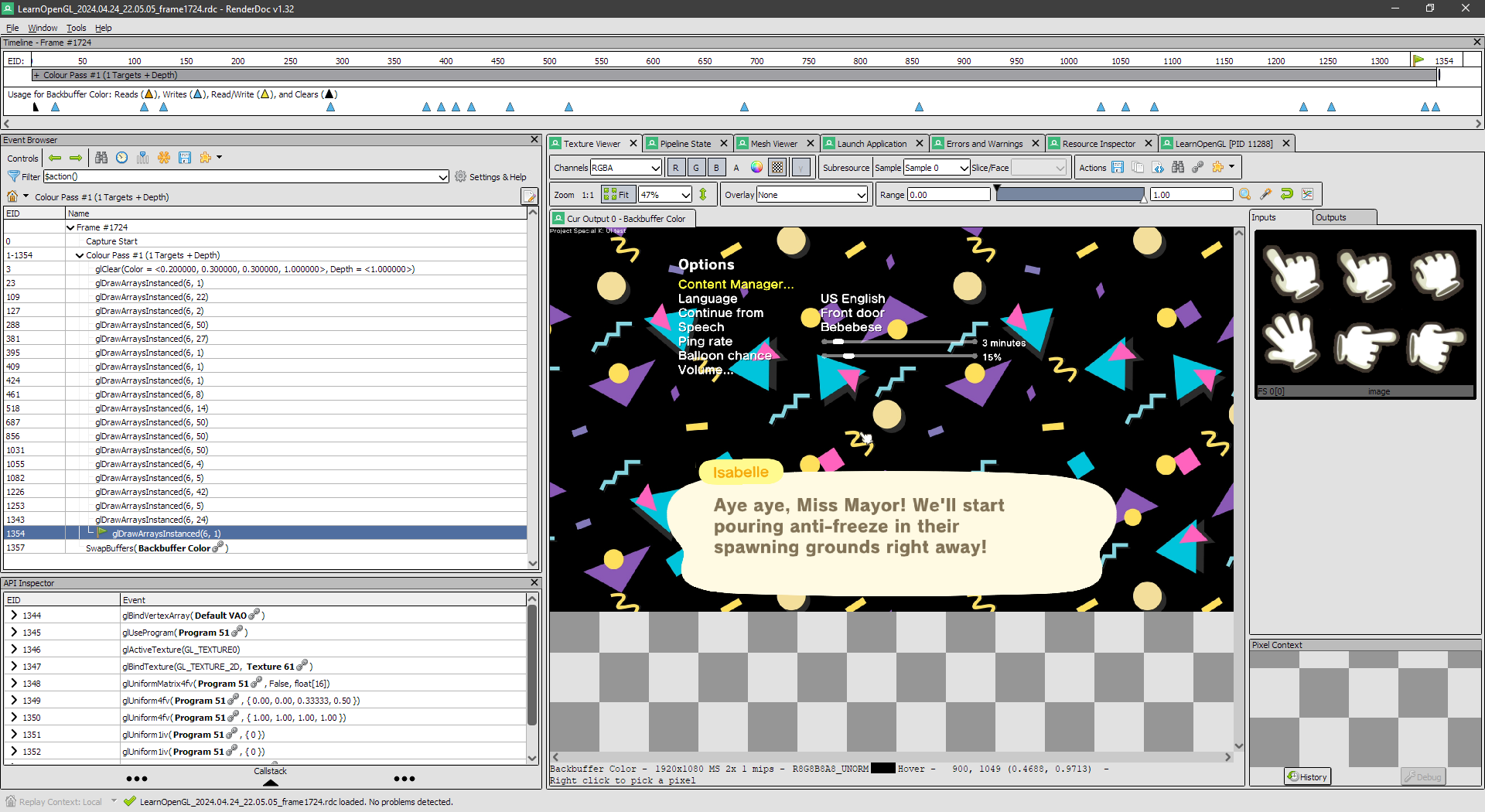This screenshot has width=1485, height=812.
Task: Save the texture using the Actions floppy icon
Action: pos(1118,167)
